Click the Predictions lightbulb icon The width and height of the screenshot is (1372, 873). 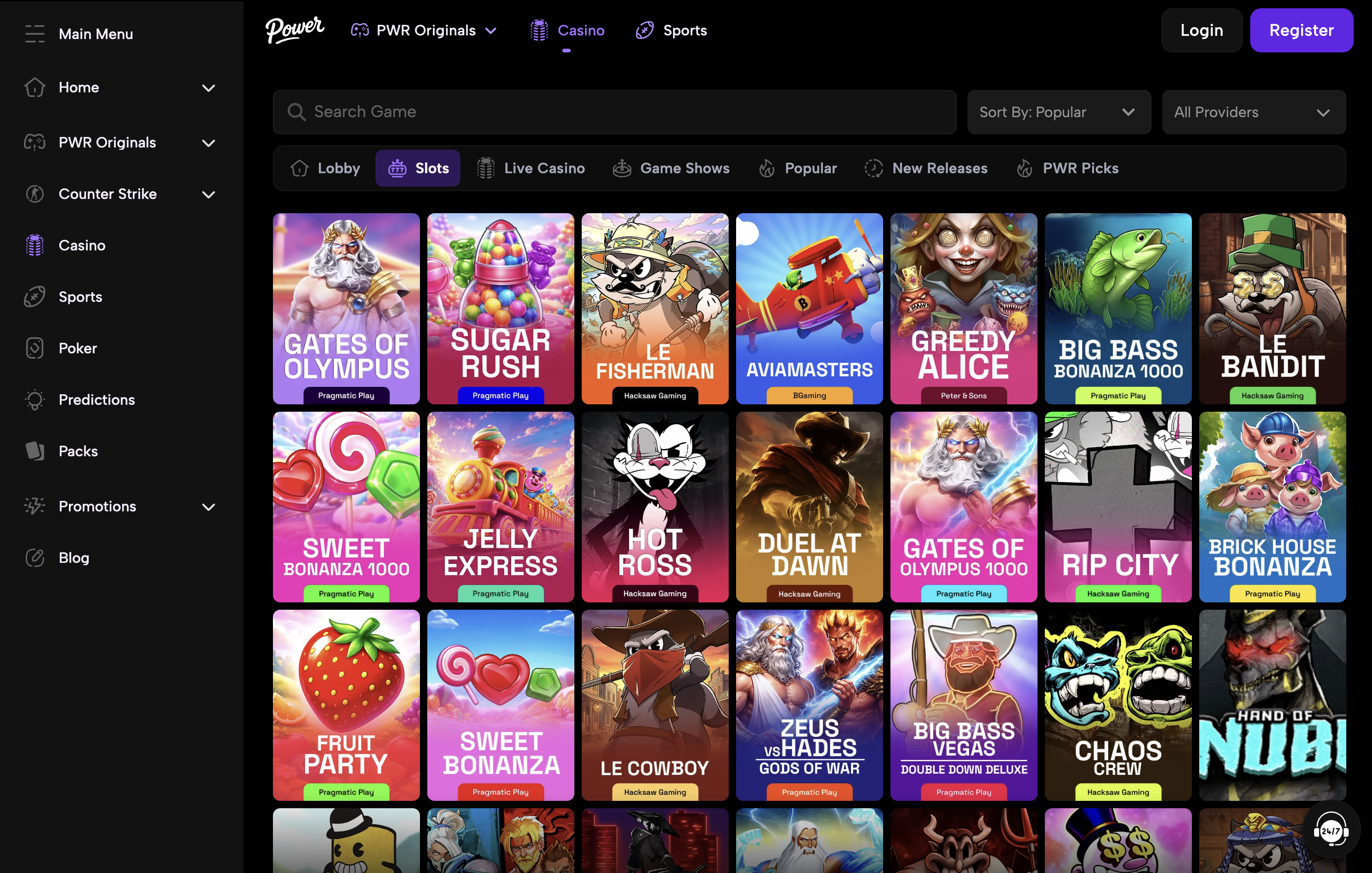click(35, 399)
